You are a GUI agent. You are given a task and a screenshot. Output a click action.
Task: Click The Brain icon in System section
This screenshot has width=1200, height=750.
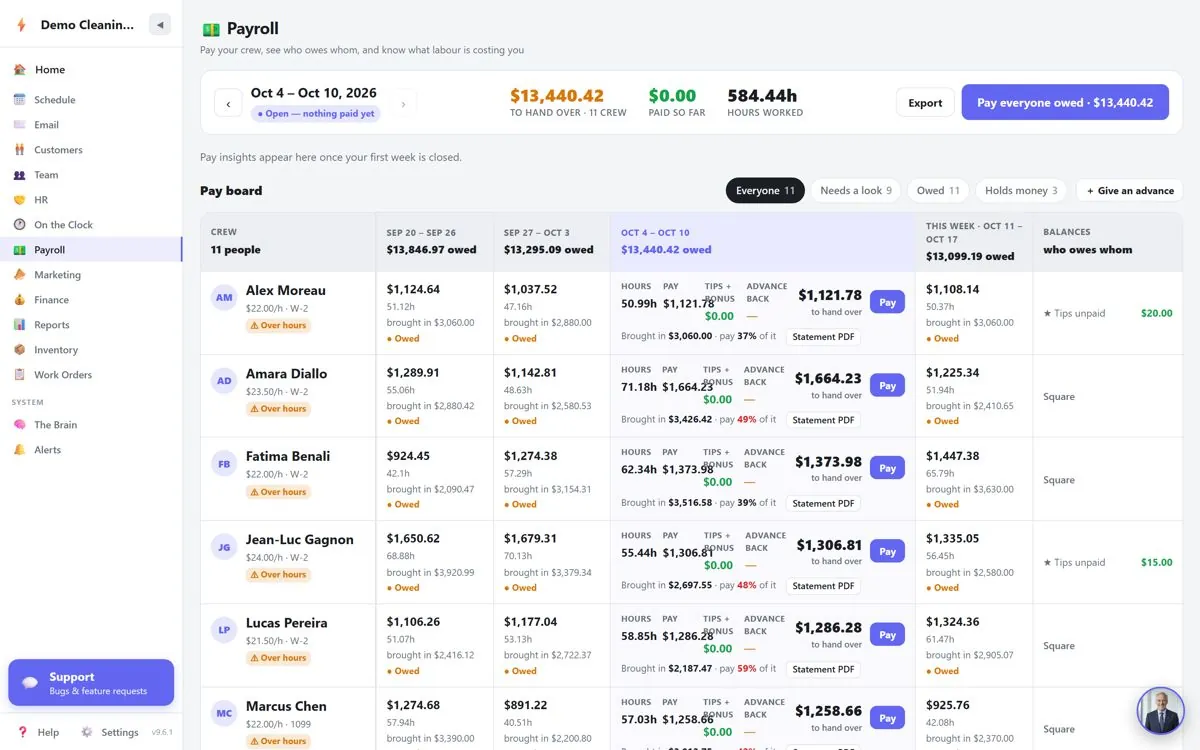[19, 425]
